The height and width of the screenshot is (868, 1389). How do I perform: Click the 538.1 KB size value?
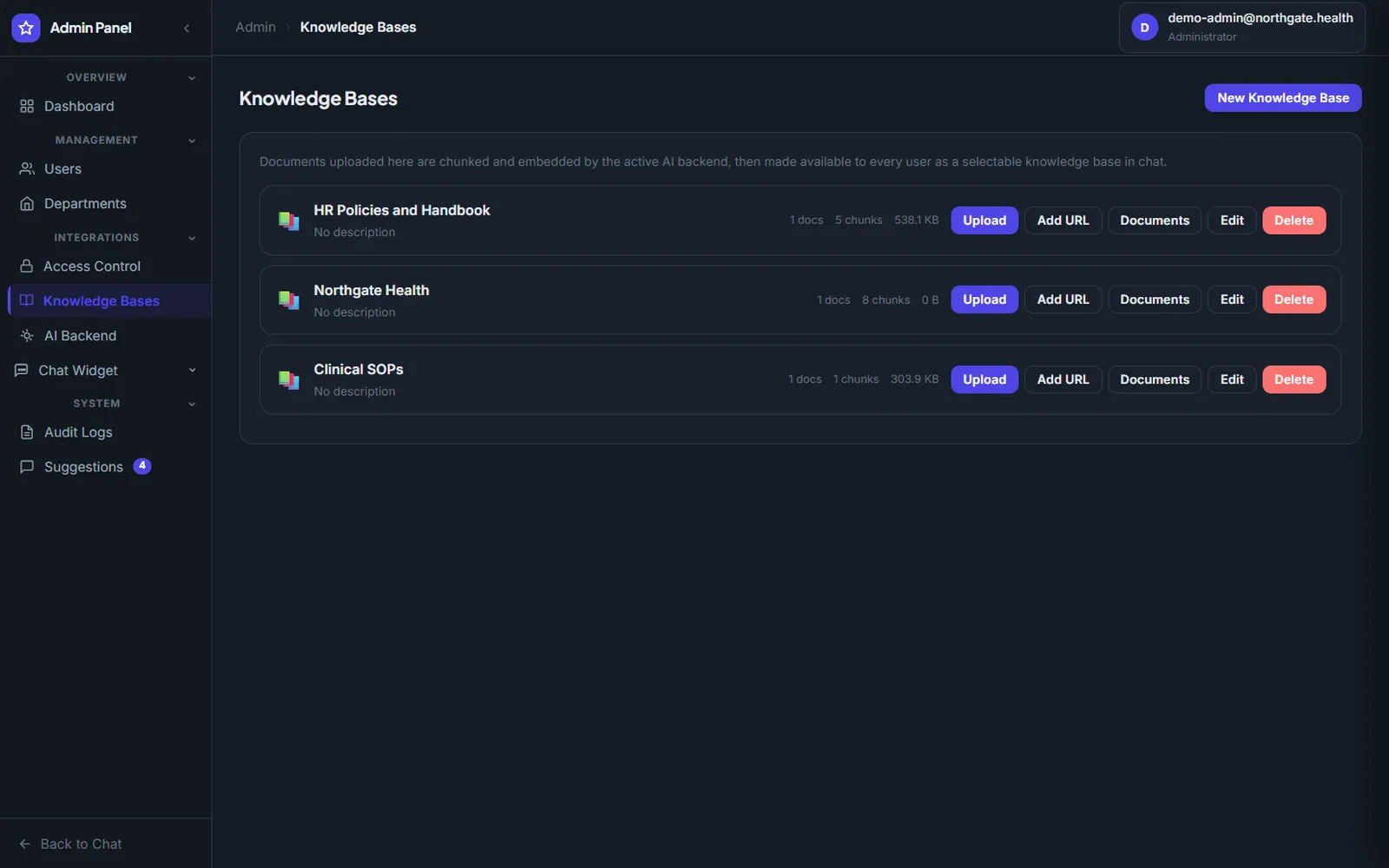pyautogui.click(x=917, y=220)
